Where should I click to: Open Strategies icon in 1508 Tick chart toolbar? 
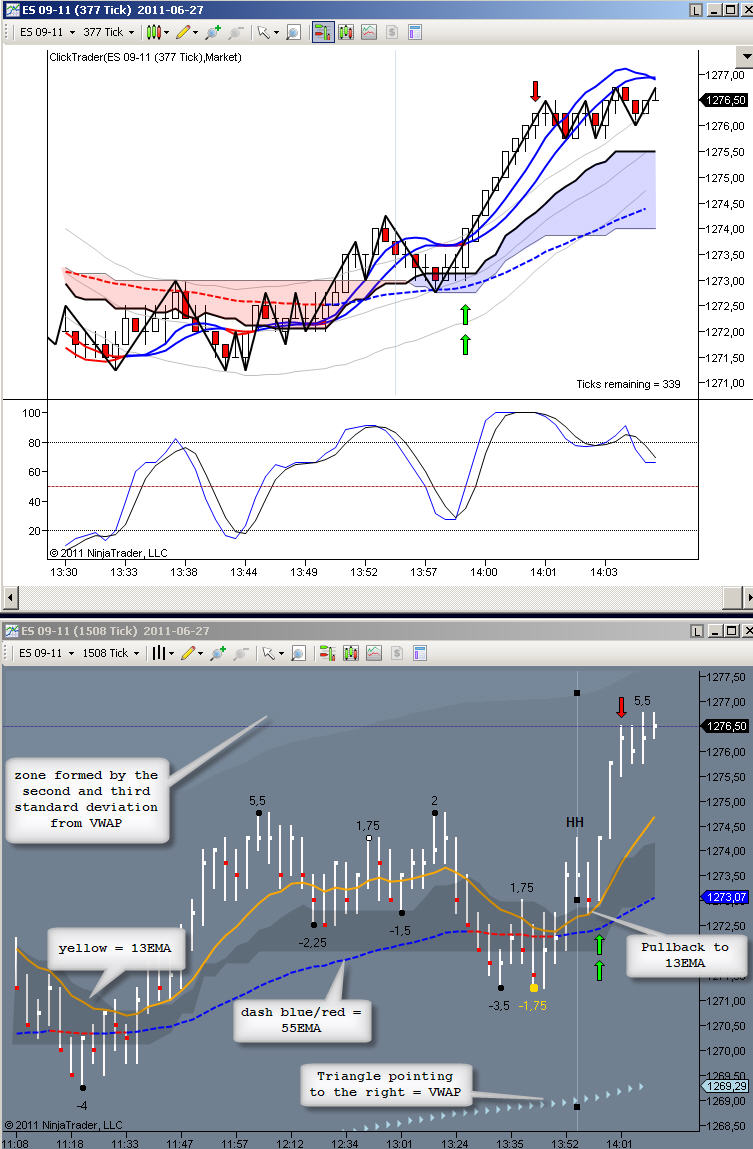pos(374,653)
